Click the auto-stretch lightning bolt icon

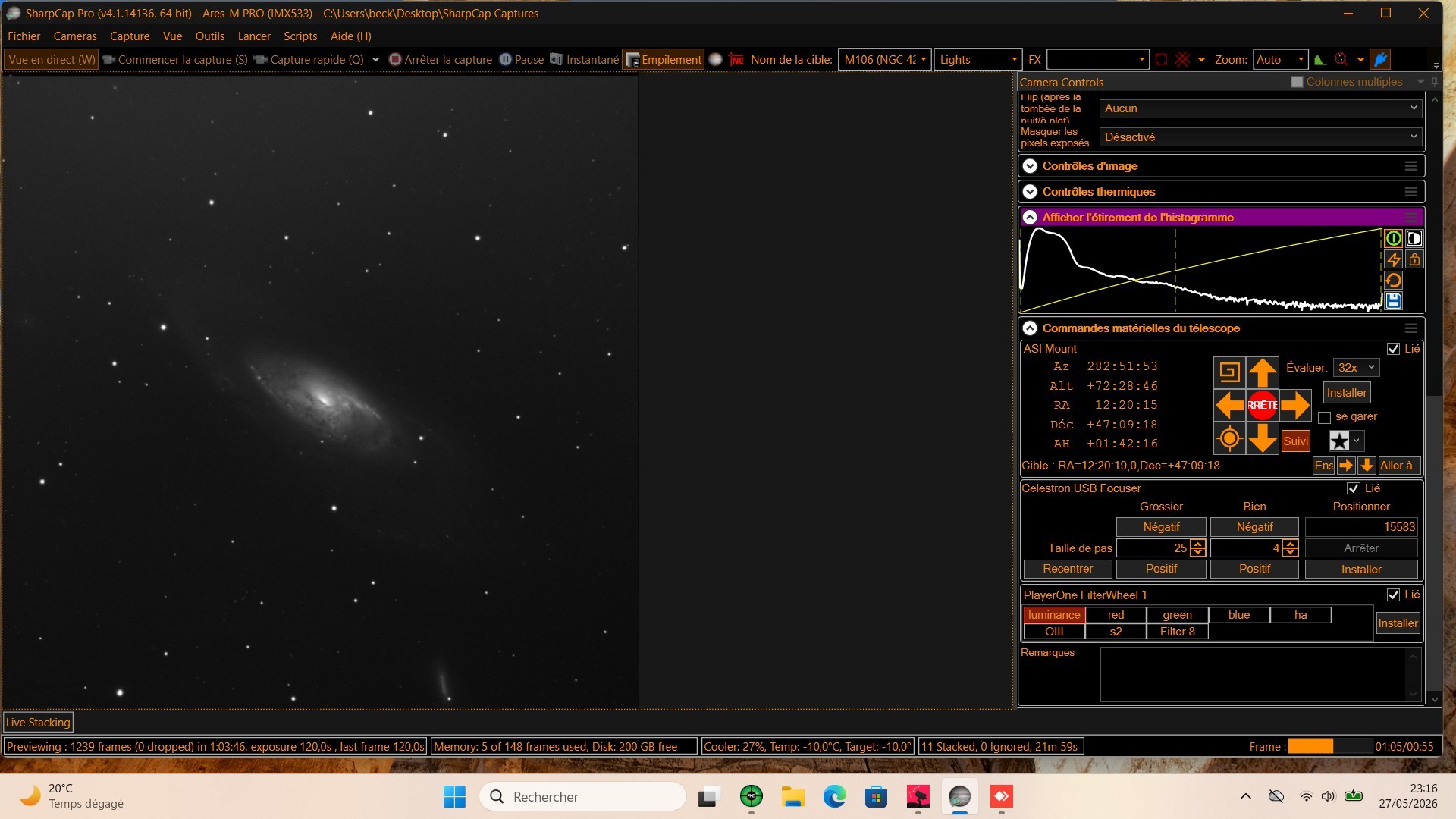coord(1393,259)
